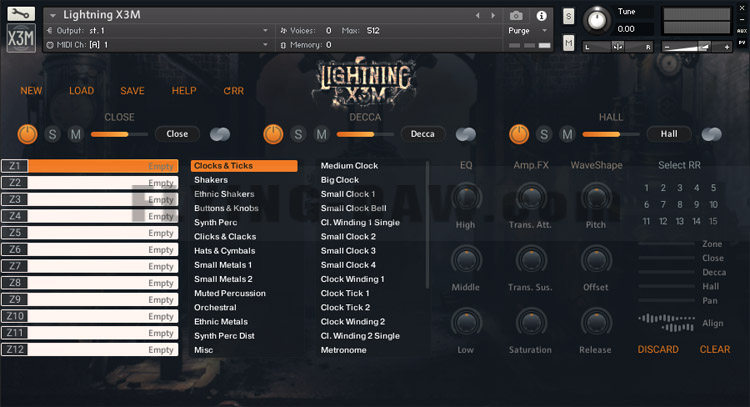The image size is (750, 407).
Task: Select the Hats & Cymbals category
Action: (224, 251)
